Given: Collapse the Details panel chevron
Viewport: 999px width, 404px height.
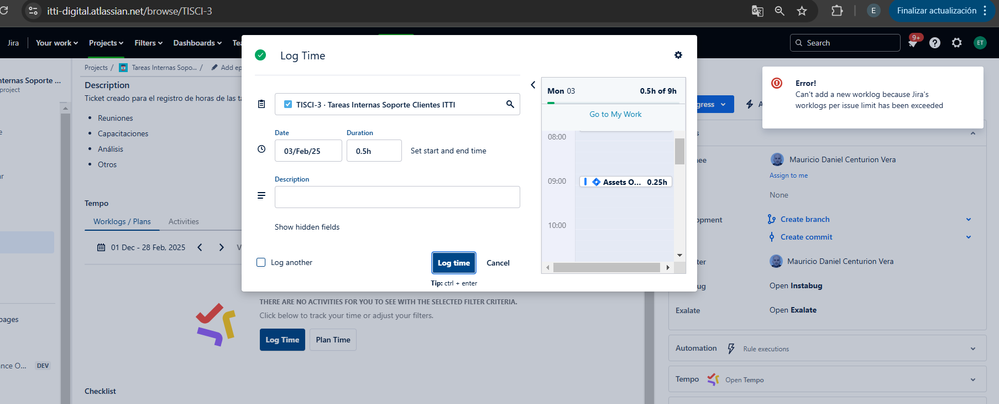Looking at the screenshot, I should (x=973, y=133).
